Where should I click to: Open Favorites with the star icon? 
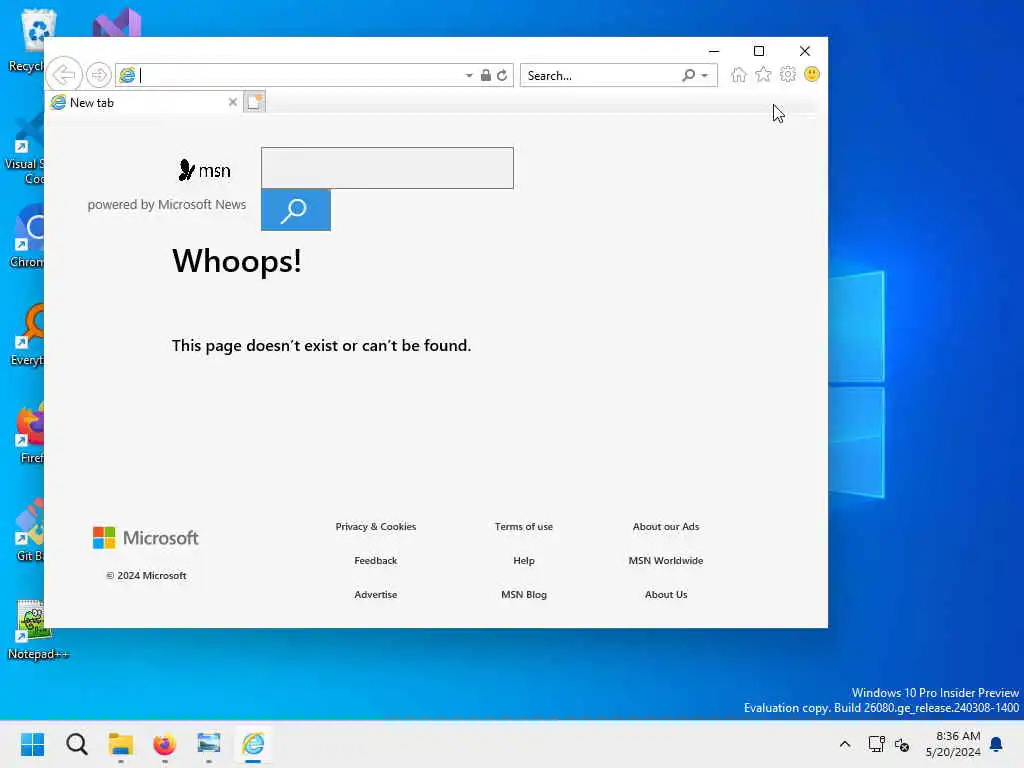click(763, 74)
